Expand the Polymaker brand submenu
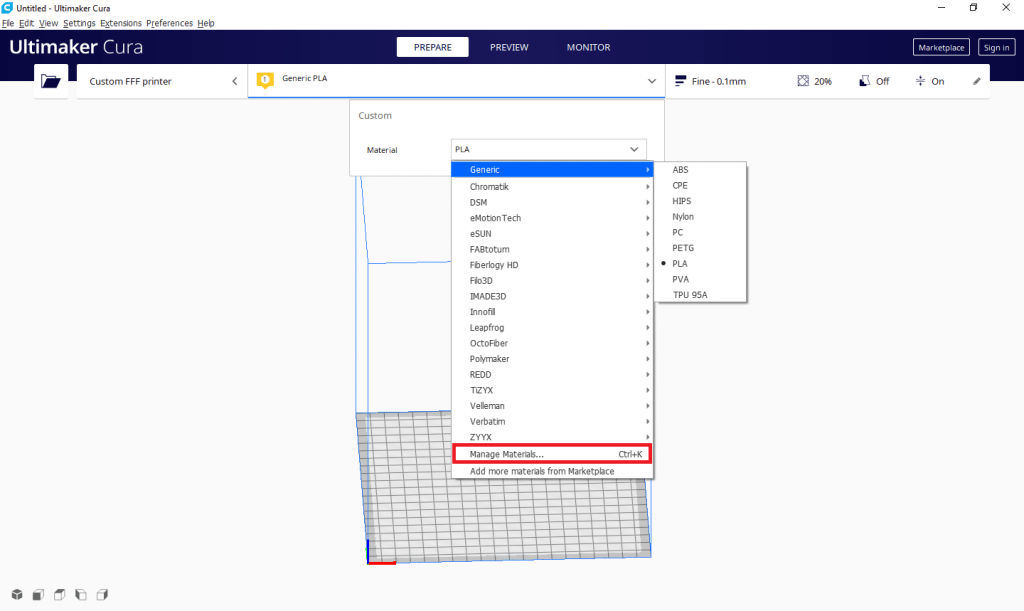The image size is (1024, 611). pos(552,359)
